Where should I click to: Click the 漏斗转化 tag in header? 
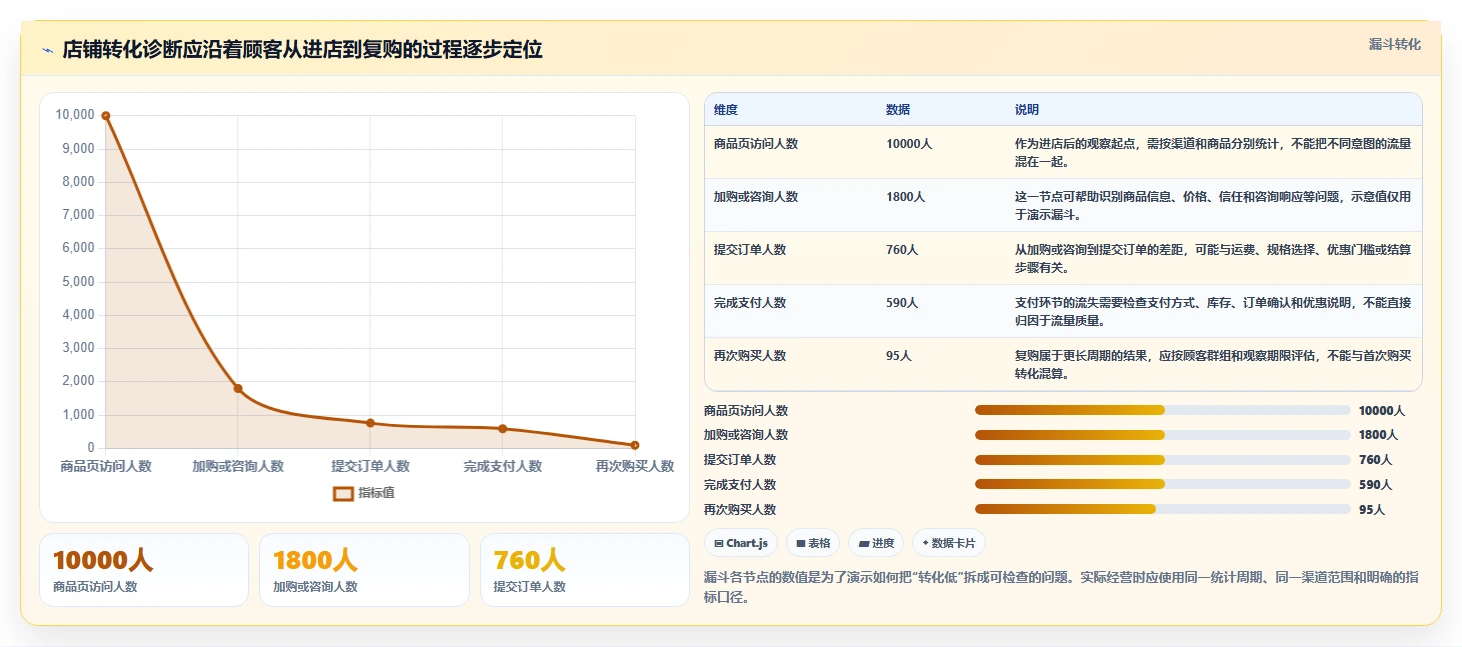(x=1394, y=45)
